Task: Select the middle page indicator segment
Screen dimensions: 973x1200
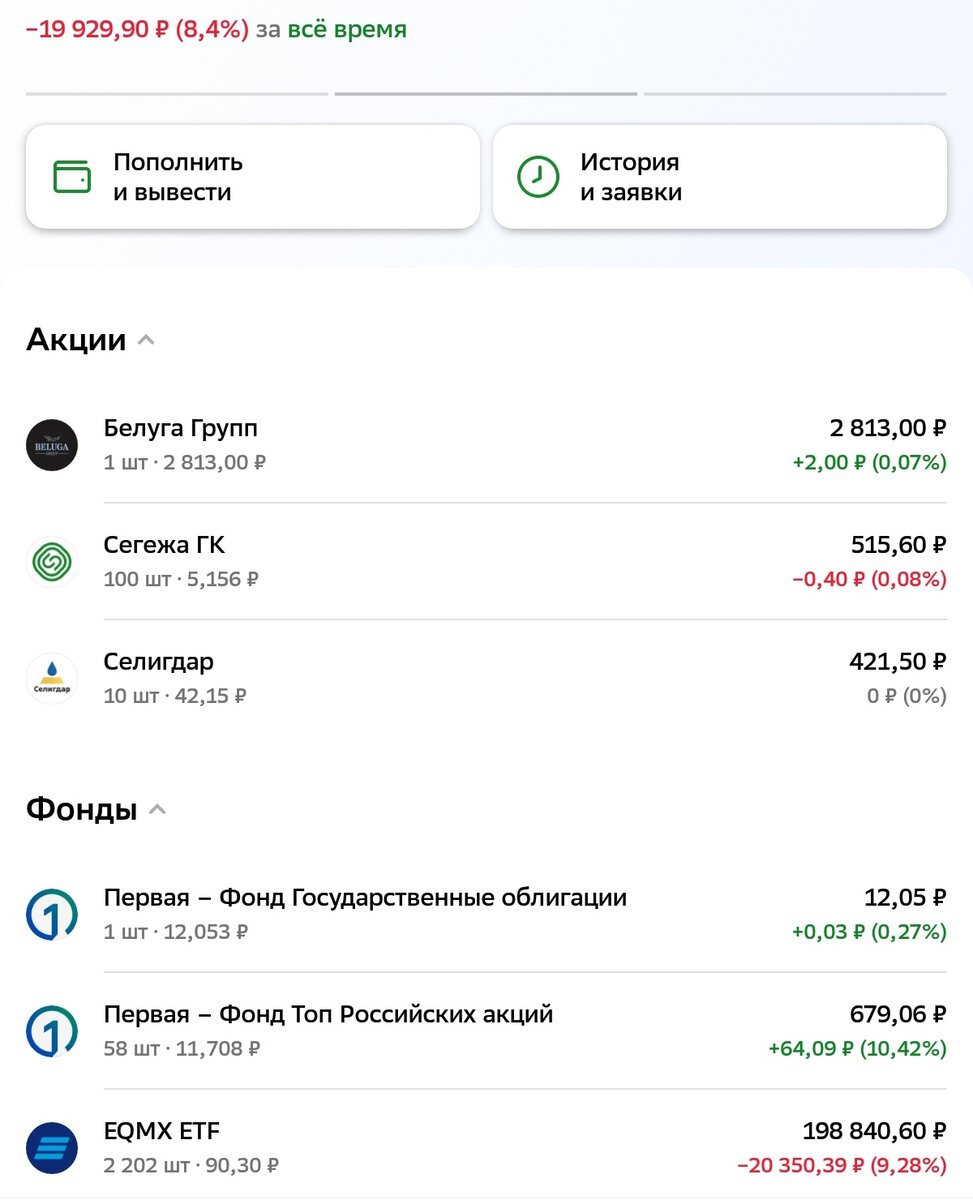Action: (486, 94)
